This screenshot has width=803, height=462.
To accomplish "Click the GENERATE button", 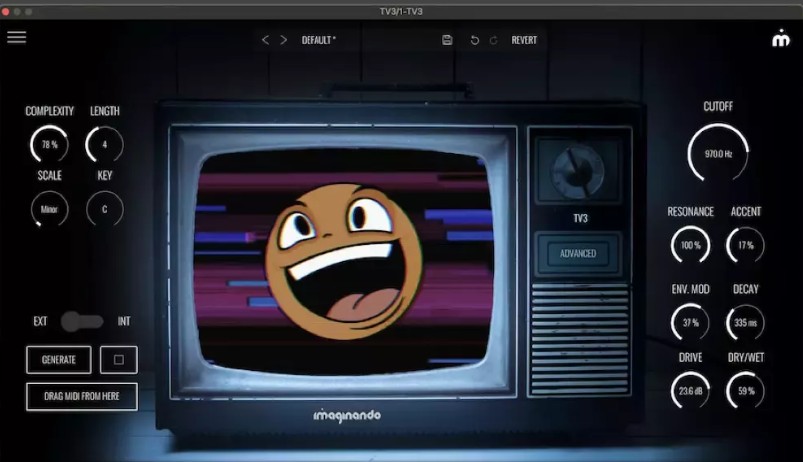I will (x=59, y=360).
